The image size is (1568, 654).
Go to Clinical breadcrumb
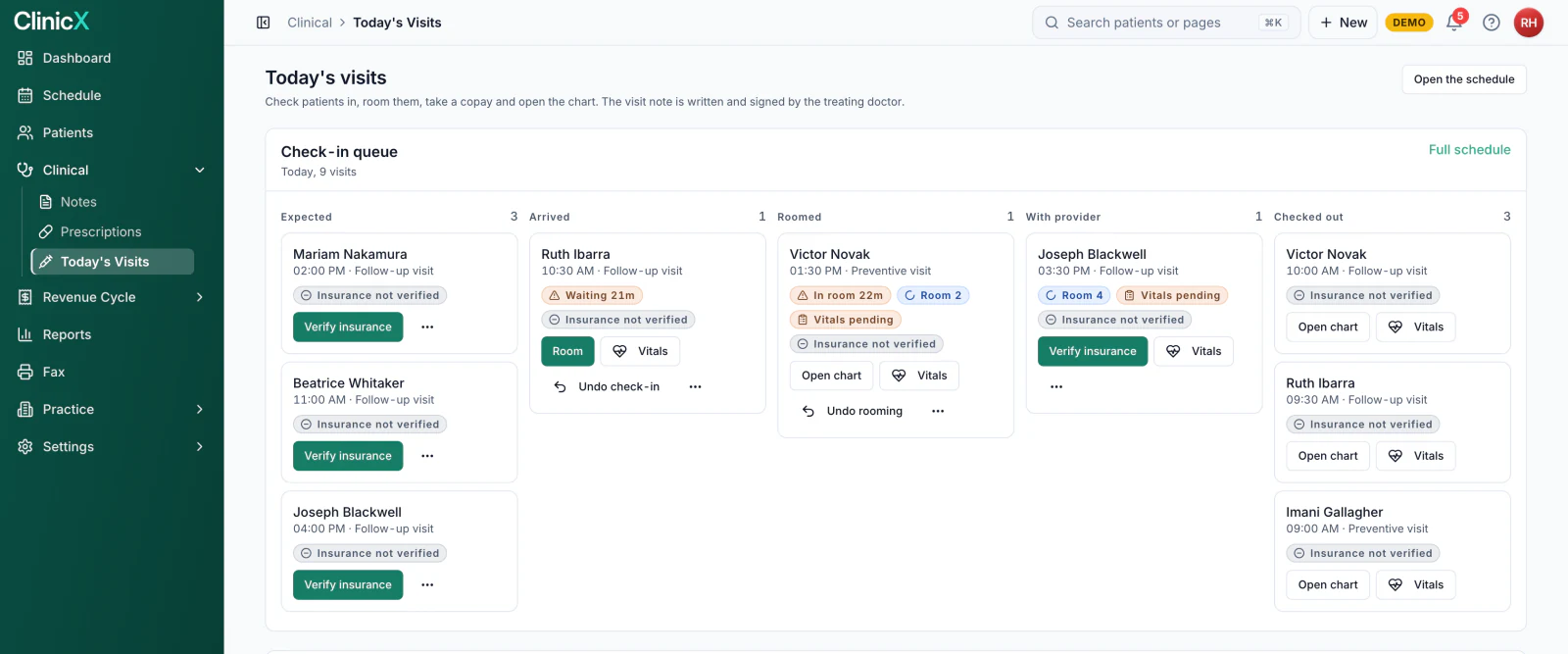tap(310, 23)
